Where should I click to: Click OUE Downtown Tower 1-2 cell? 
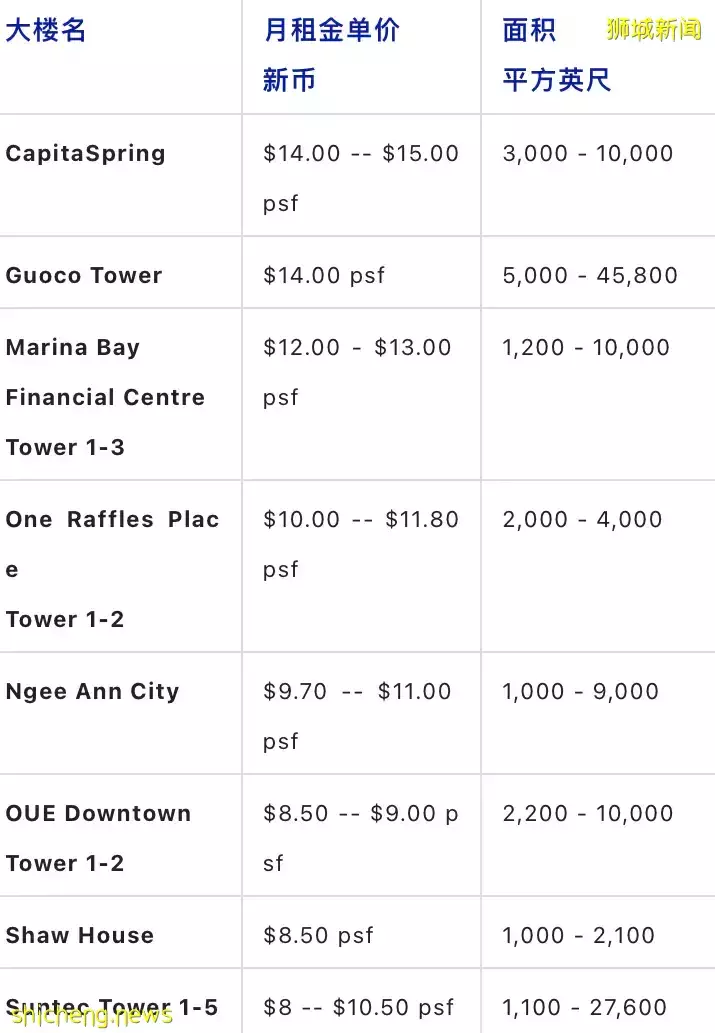tap(98, 838)
